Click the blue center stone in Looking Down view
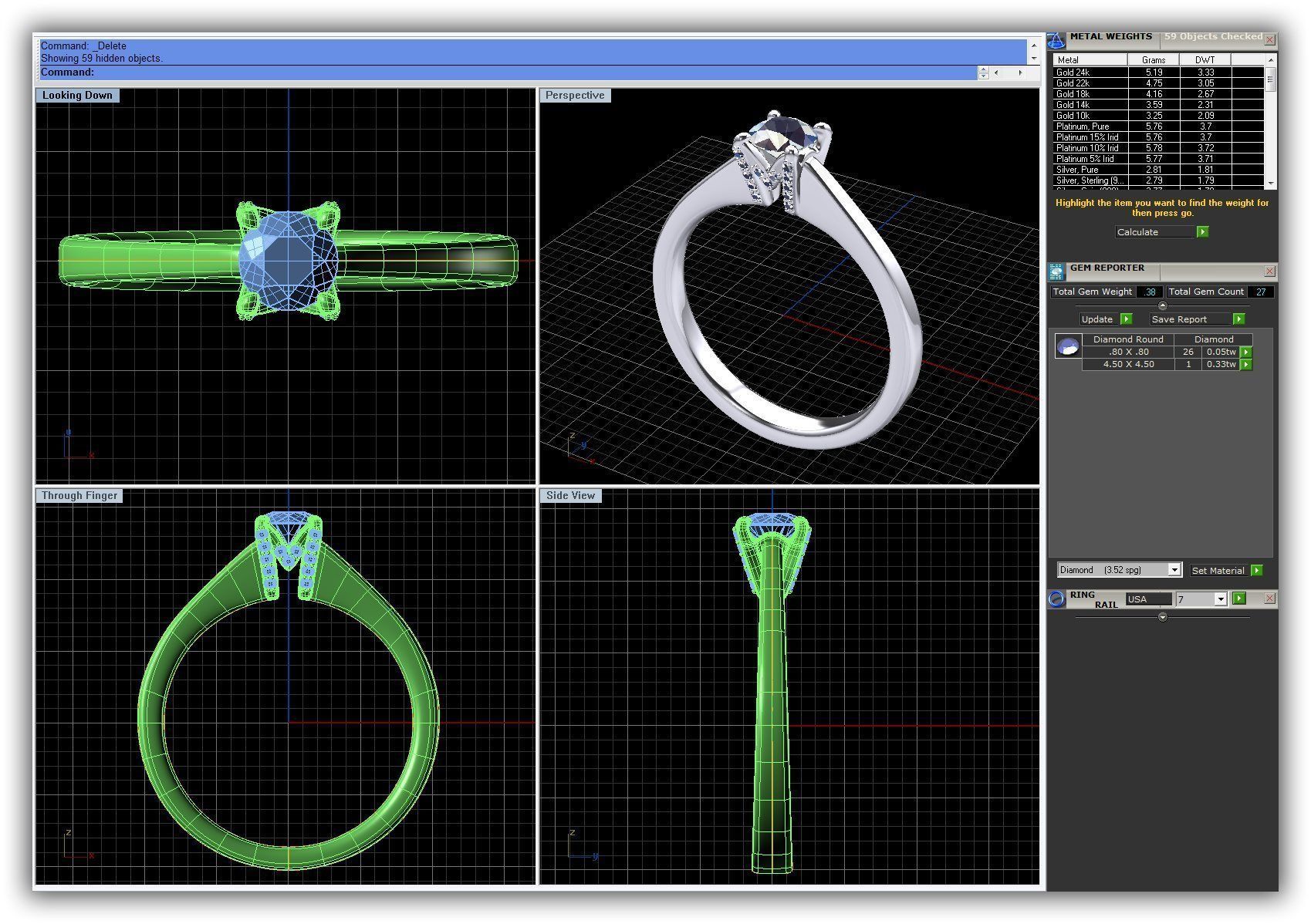Viewport: 1311px width, 924px height. [x=288, y=261]
